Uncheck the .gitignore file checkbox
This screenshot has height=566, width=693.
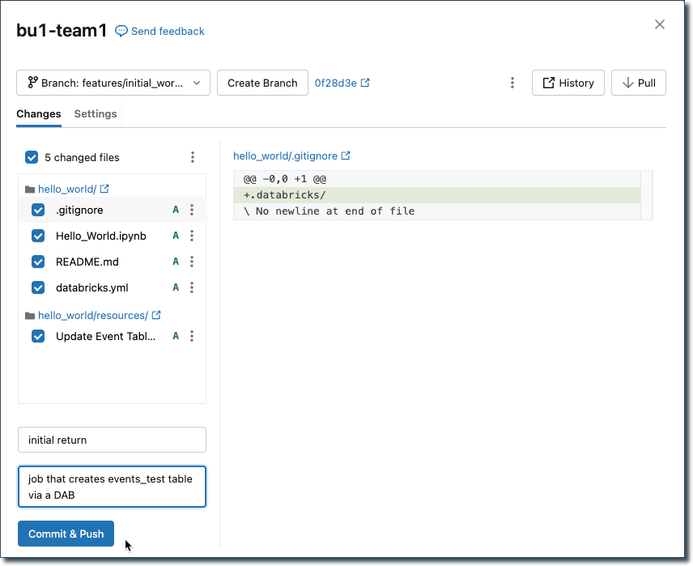pyautogui.click(x=38, y=210)
